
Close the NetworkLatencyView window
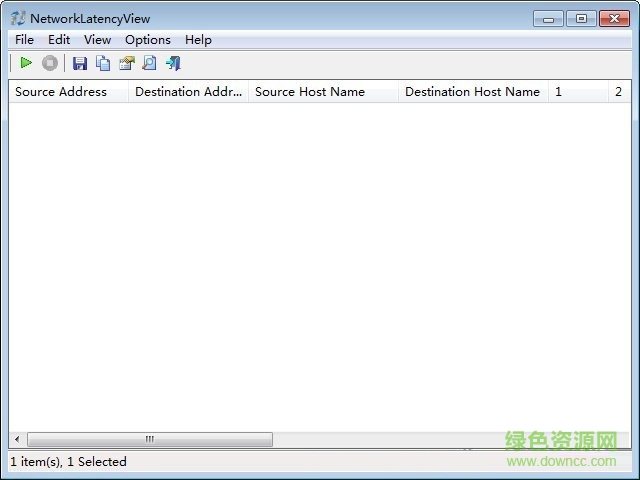[x=614, y=19]
